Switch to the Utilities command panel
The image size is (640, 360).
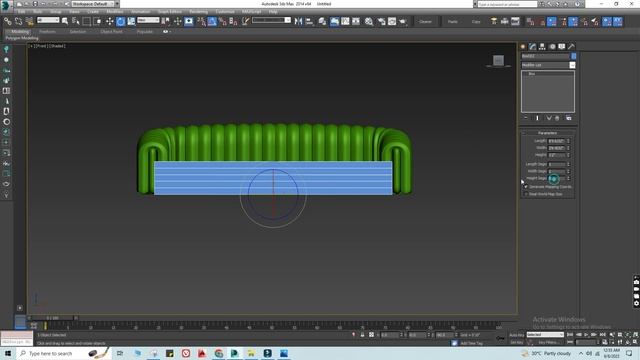click(571, 47)
